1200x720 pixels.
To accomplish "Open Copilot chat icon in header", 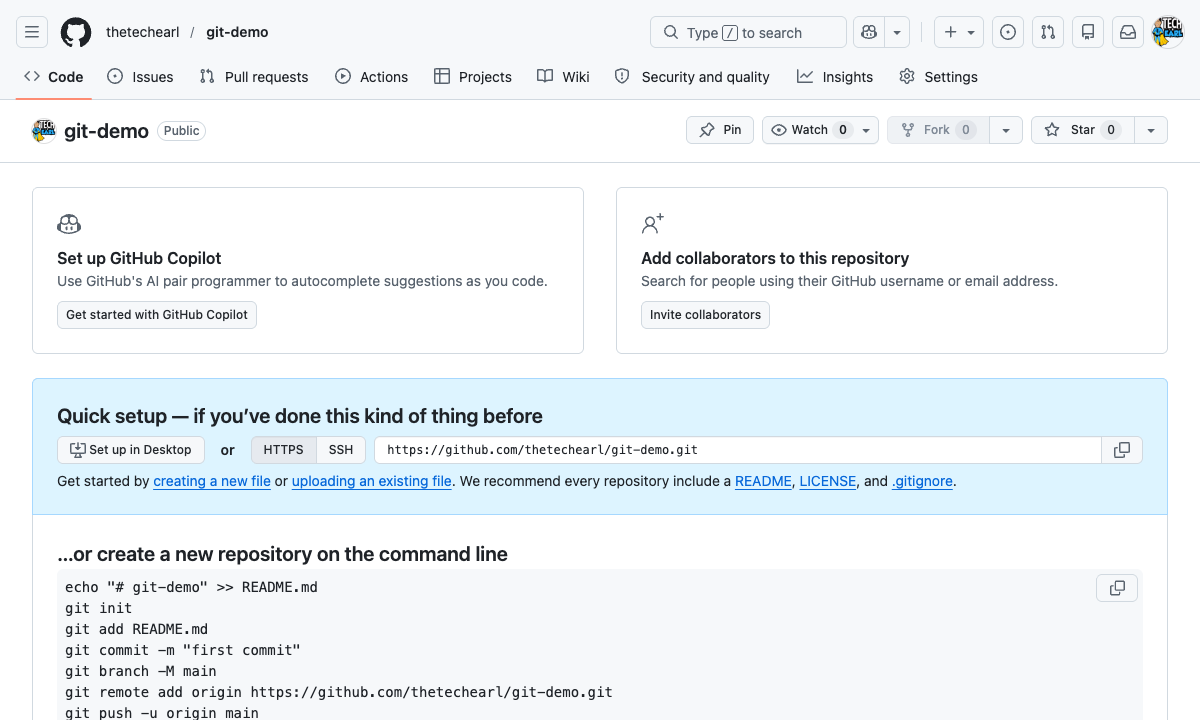I will (x=869, y=32).
